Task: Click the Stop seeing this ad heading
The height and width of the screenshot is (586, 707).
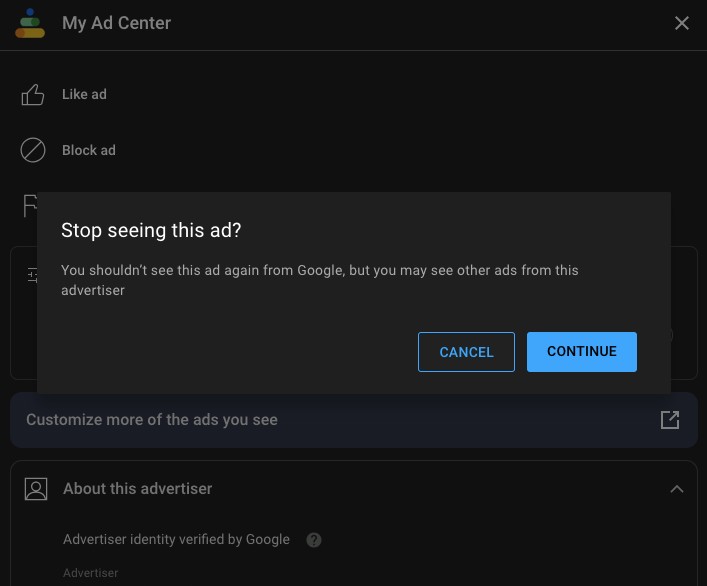Action: (151, 231)
